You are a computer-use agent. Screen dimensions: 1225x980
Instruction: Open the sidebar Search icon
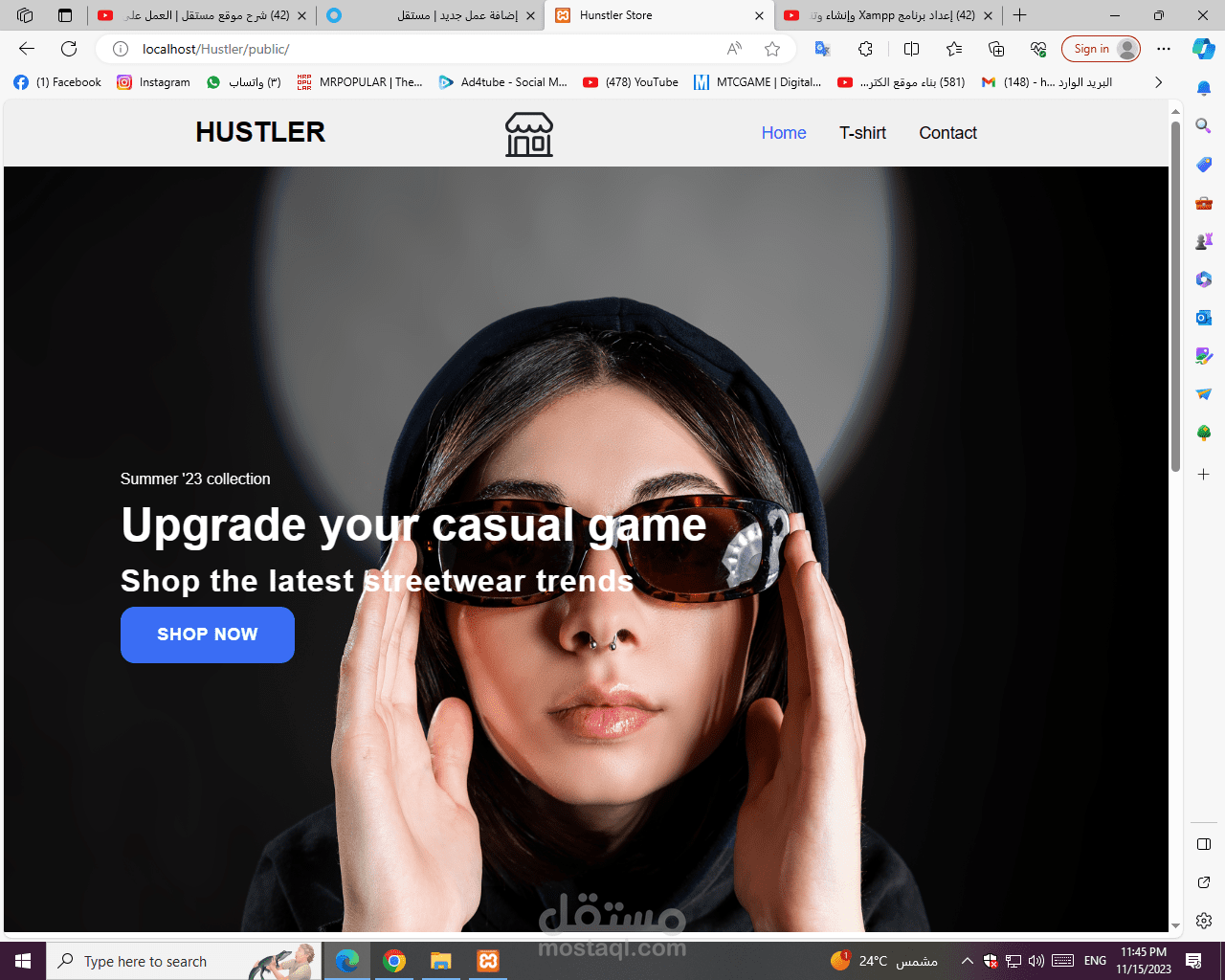(x=1204, y=125)
